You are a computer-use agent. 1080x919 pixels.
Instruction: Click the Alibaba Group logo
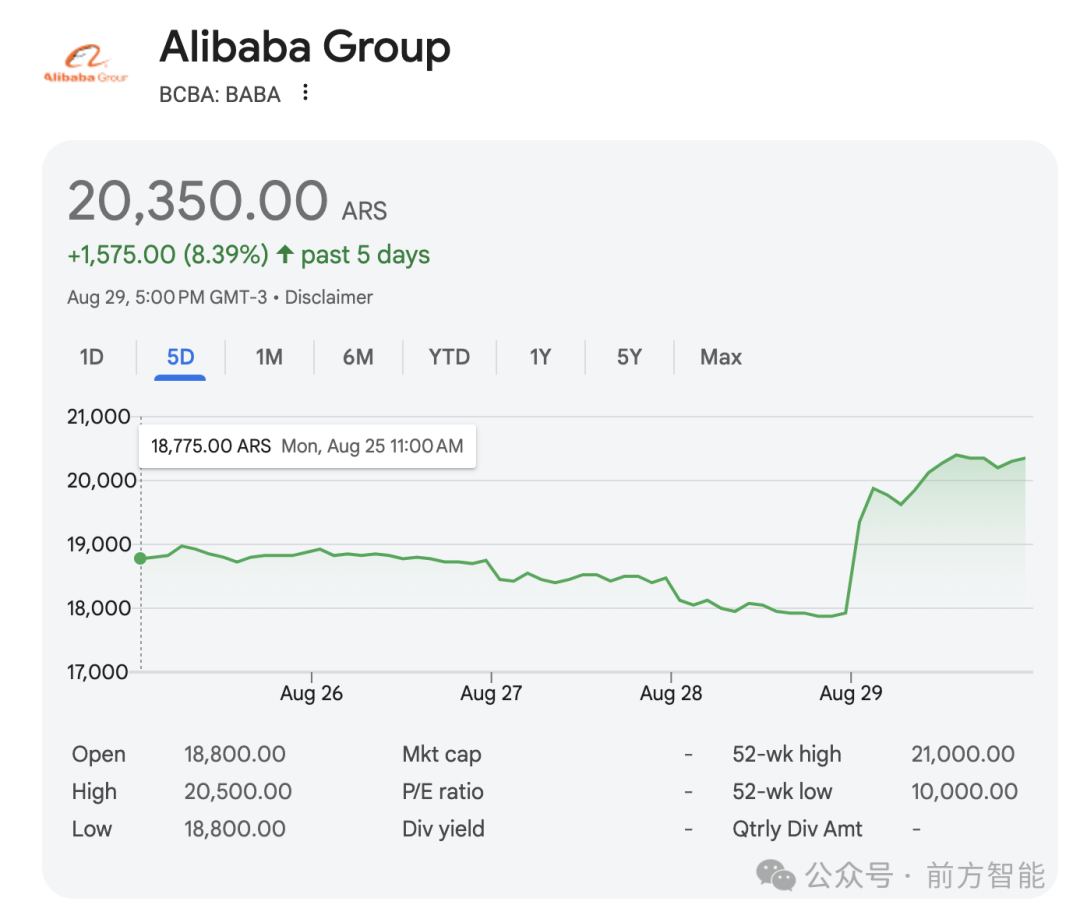pos(86,64)
